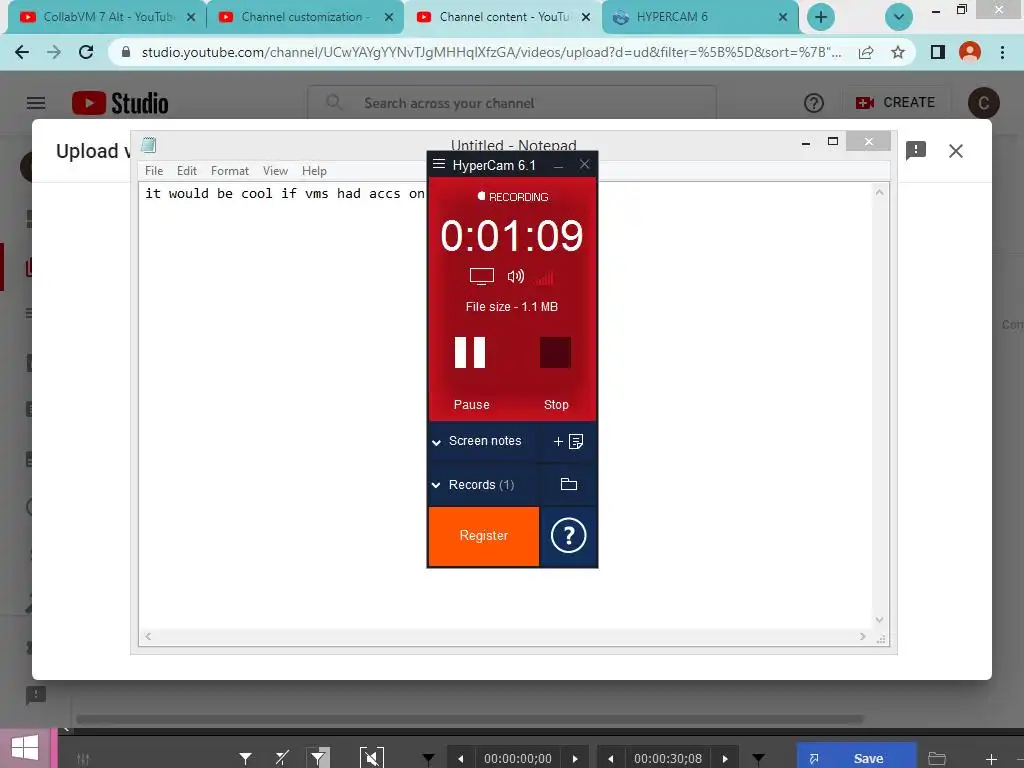Open the Notepad Format menu
The height and width of the screenshot is (768, 1024).
point(230,170)
